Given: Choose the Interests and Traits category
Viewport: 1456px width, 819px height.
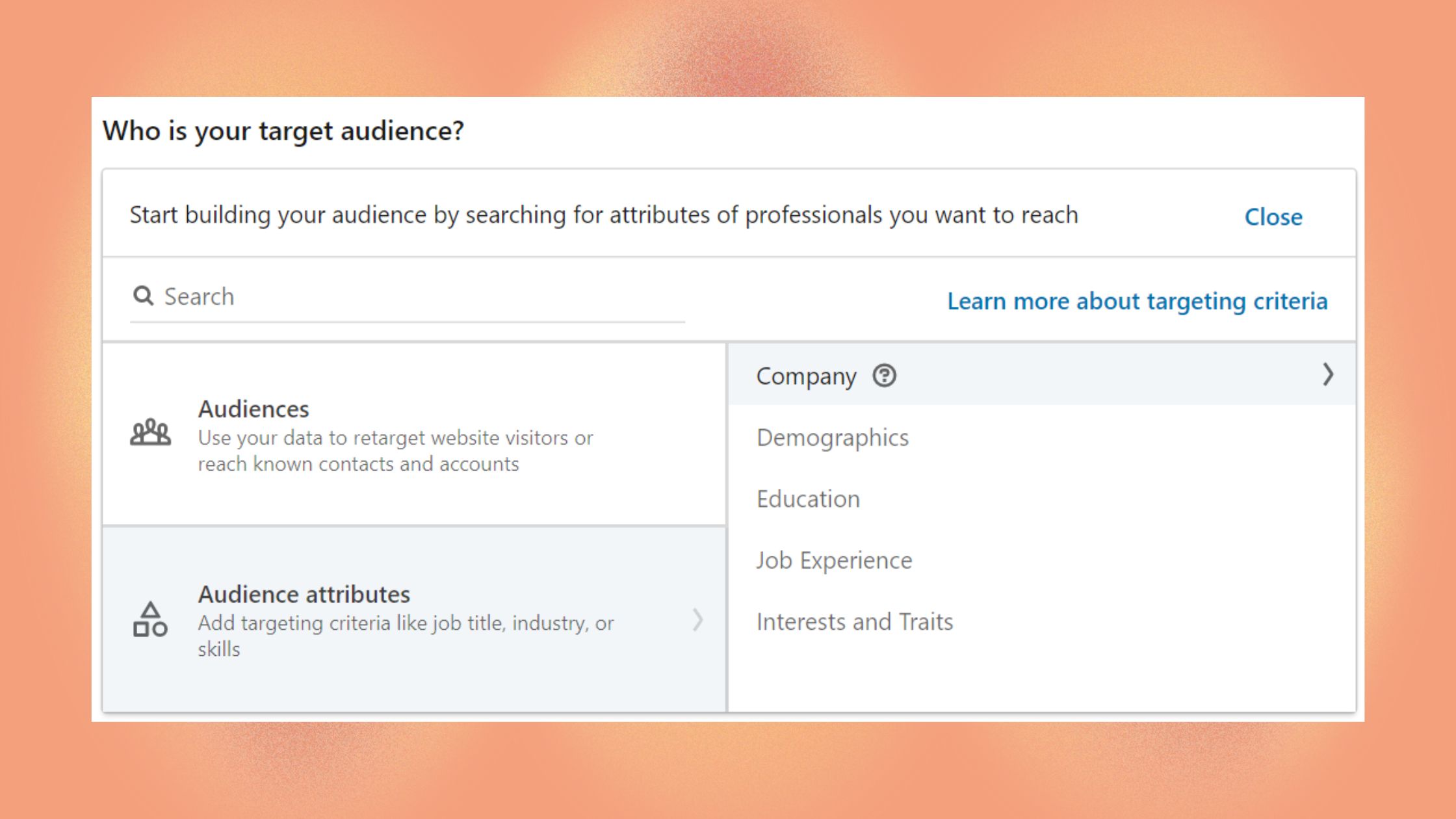Looking at the screenshot, I should [854, 621].
